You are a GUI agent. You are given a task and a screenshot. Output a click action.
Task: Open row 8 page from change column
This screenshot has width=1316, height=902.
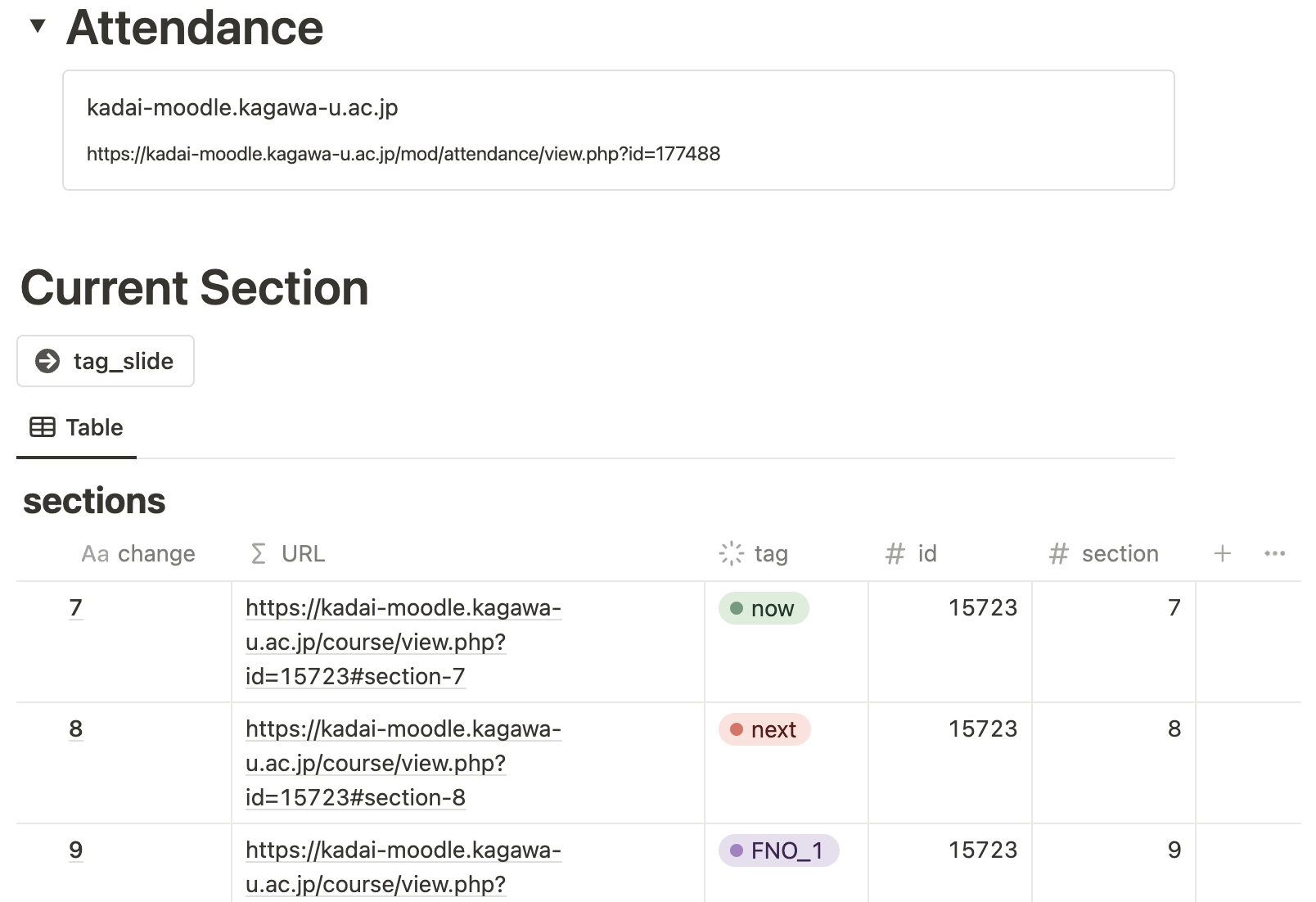click(76, 728)
